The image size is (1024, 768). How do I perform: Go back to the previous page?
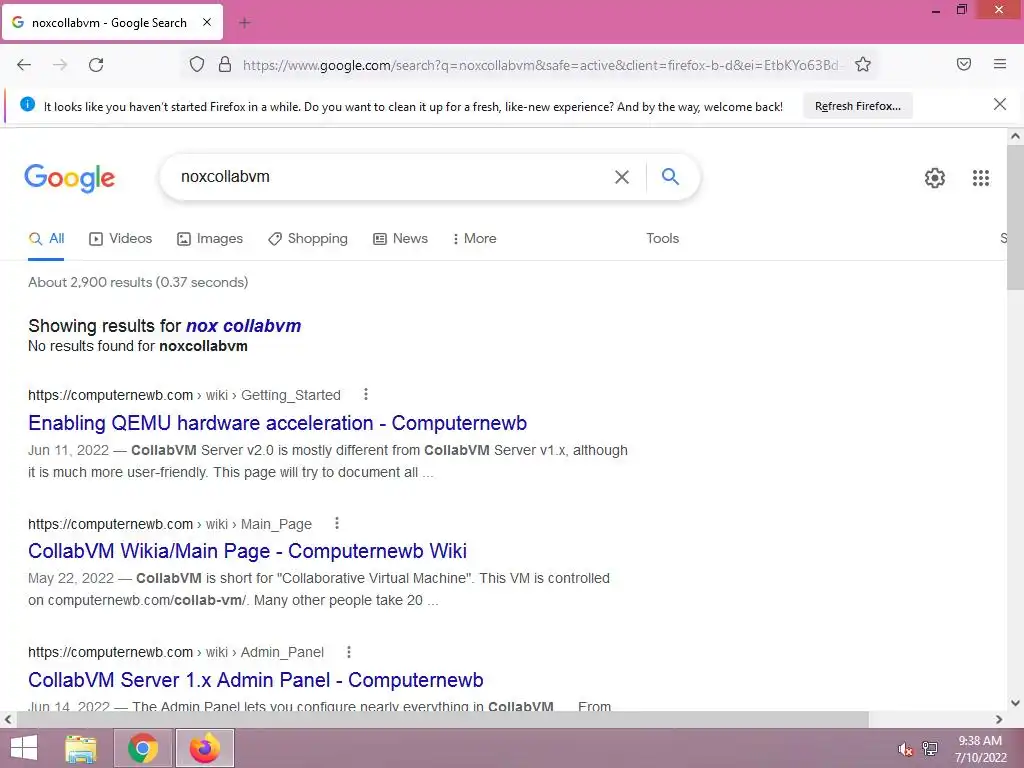(24, 65)
